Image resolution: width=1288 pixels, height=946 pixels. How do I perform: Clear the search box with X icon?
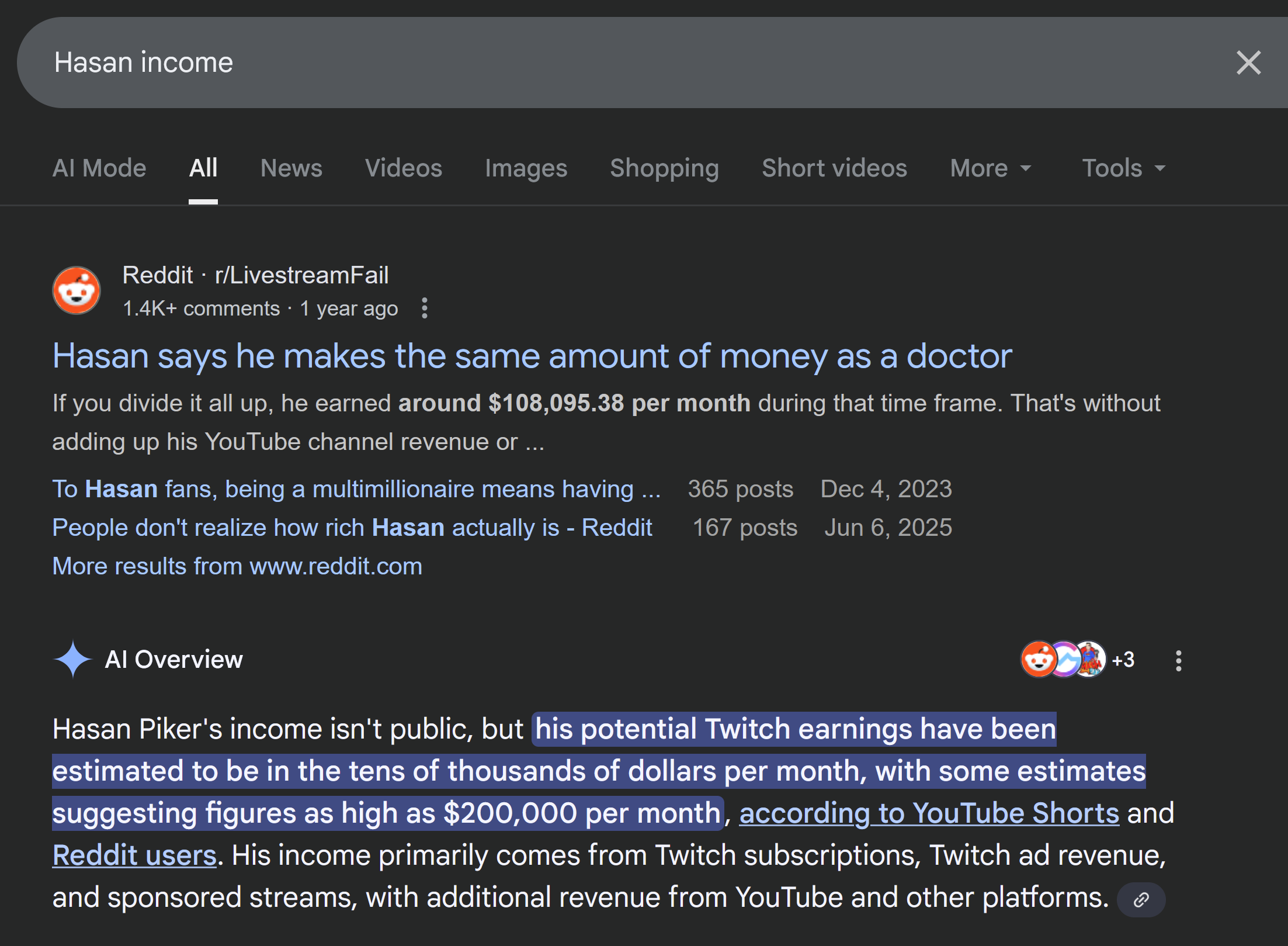pos(1248,63)
